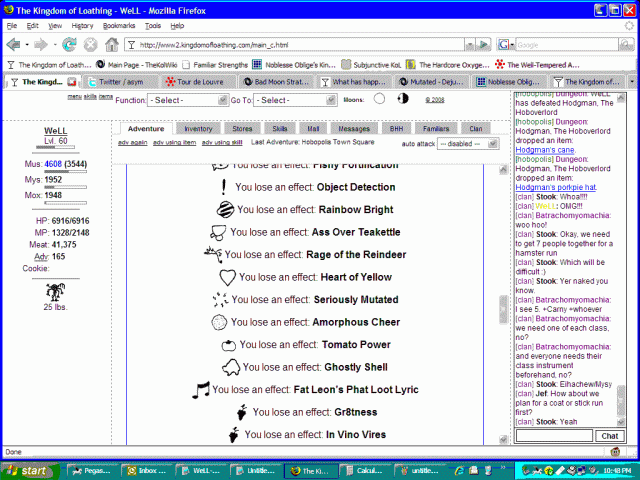This screenshot has height=480, width=640.
Task: Click the Heart of Yellow effect icon
Action: pyautogui.click(x=227, y=277)
